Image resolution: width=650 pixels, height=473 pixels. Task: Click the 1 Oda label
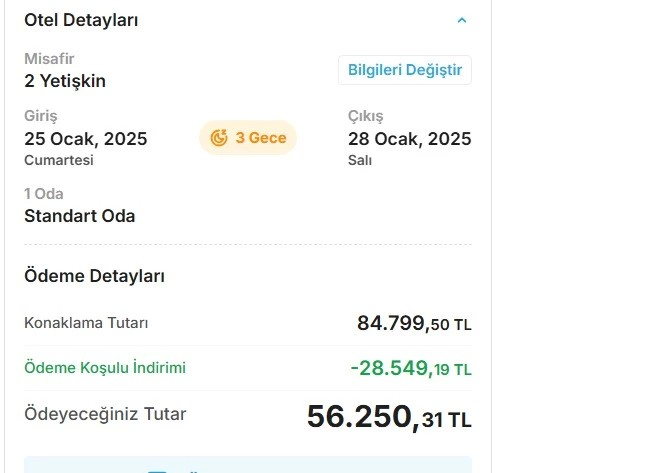(x=43, y=194)
